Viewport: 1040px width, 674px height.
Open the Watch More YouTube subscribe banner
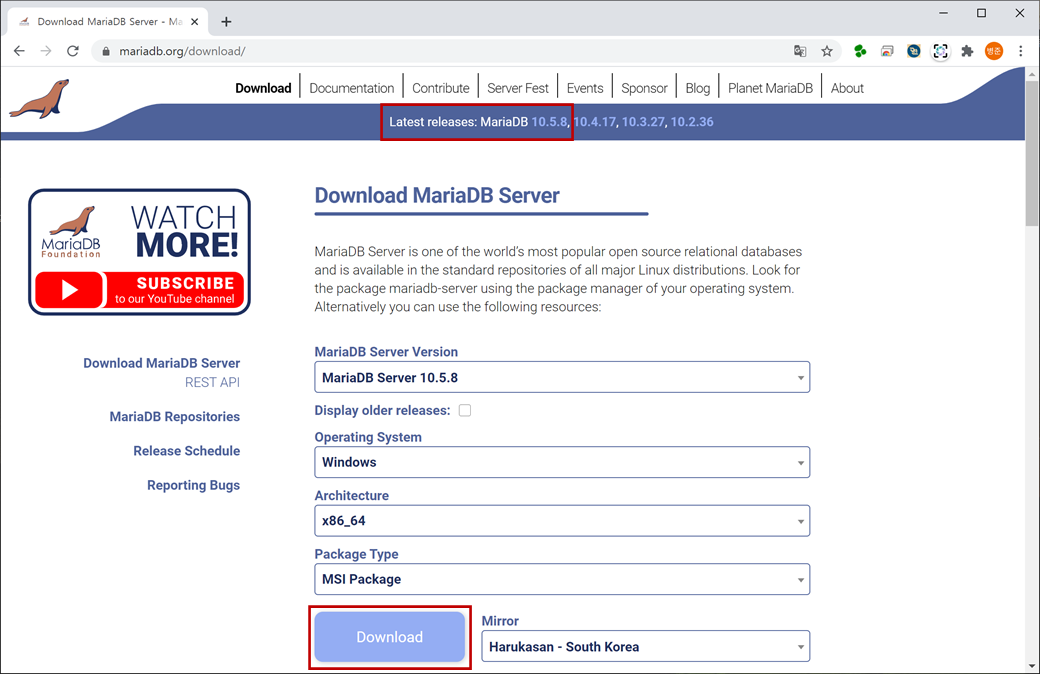139,251
